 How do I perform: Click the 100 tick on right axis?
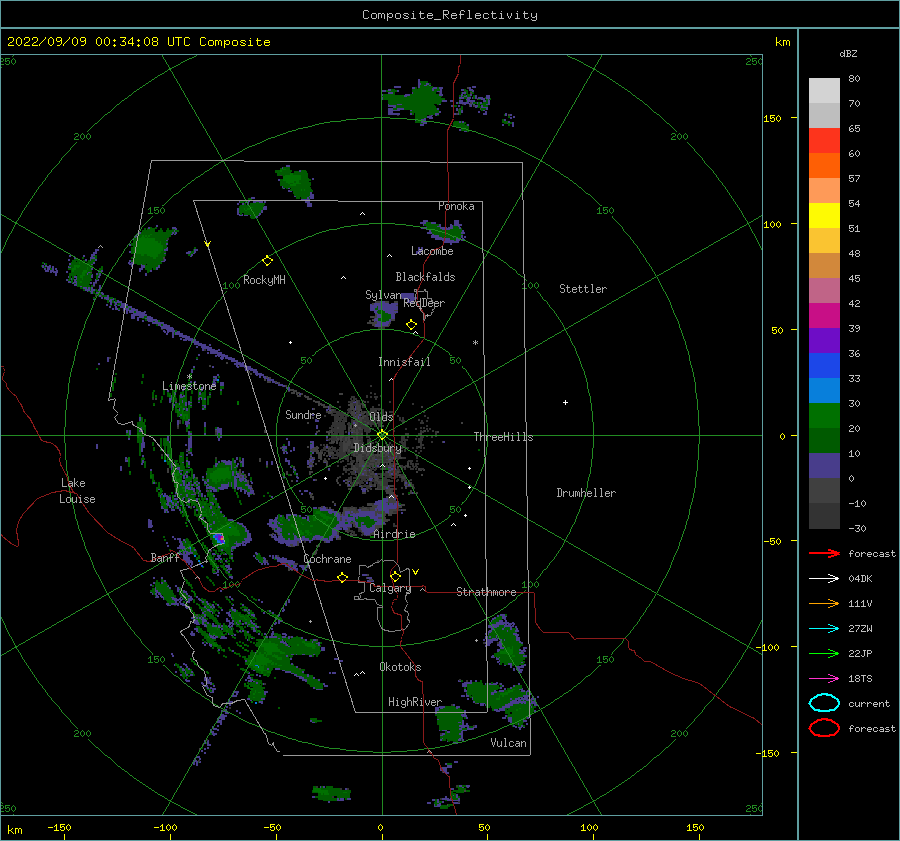click(772, 224)
